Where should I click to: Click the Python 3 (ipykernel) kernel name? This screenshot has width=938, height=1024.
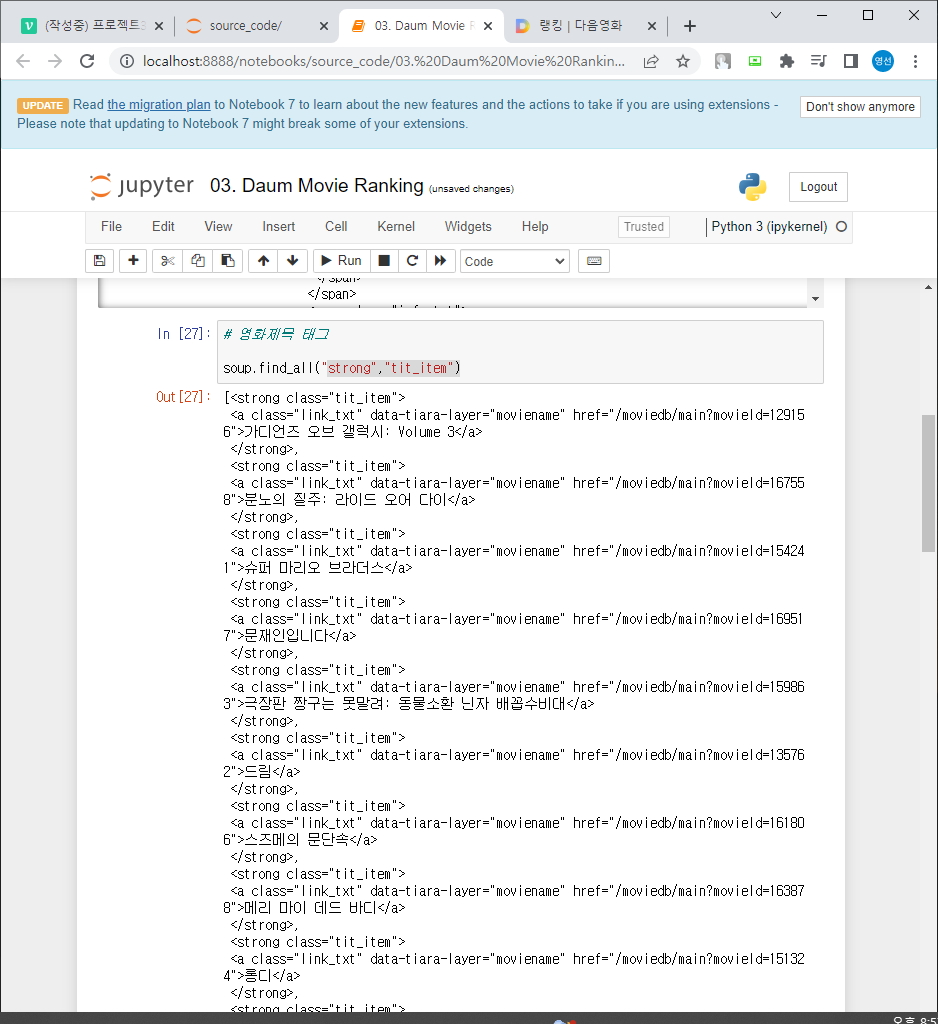769,227
